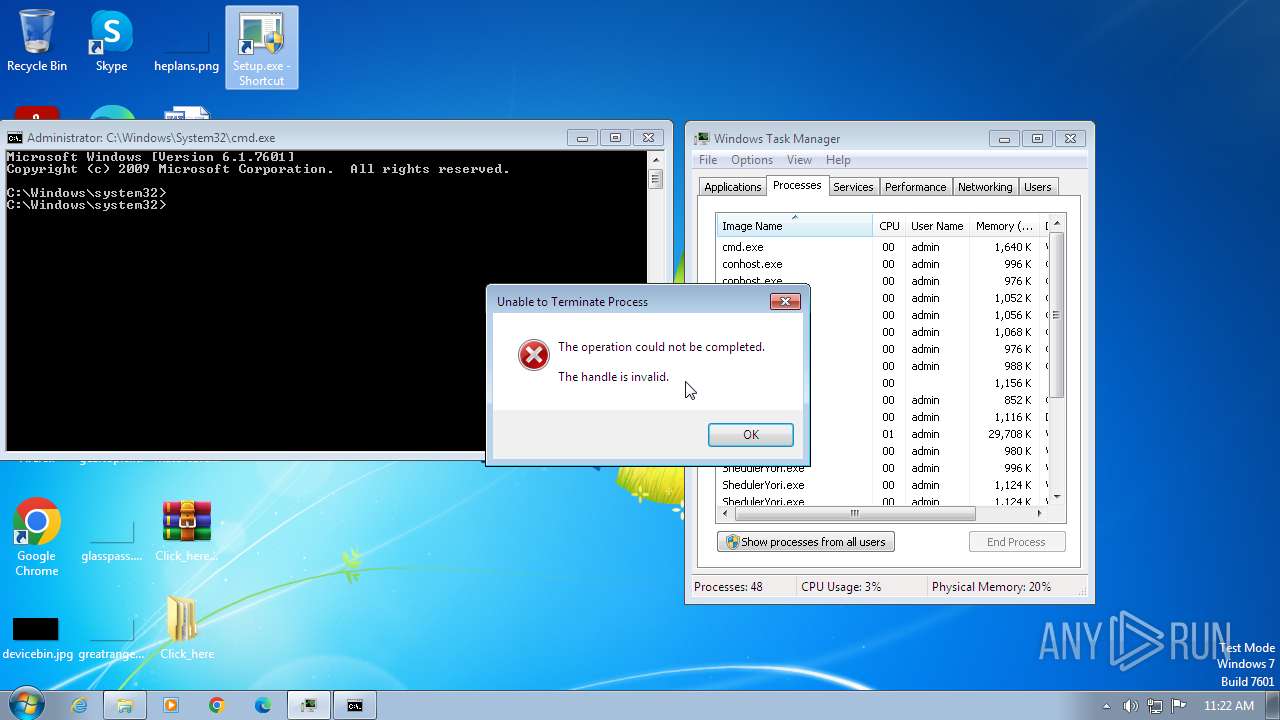The image size is (1280, 720).
Task: Open Microsoft Edge from the taskbar
Action: click(263, 705)
